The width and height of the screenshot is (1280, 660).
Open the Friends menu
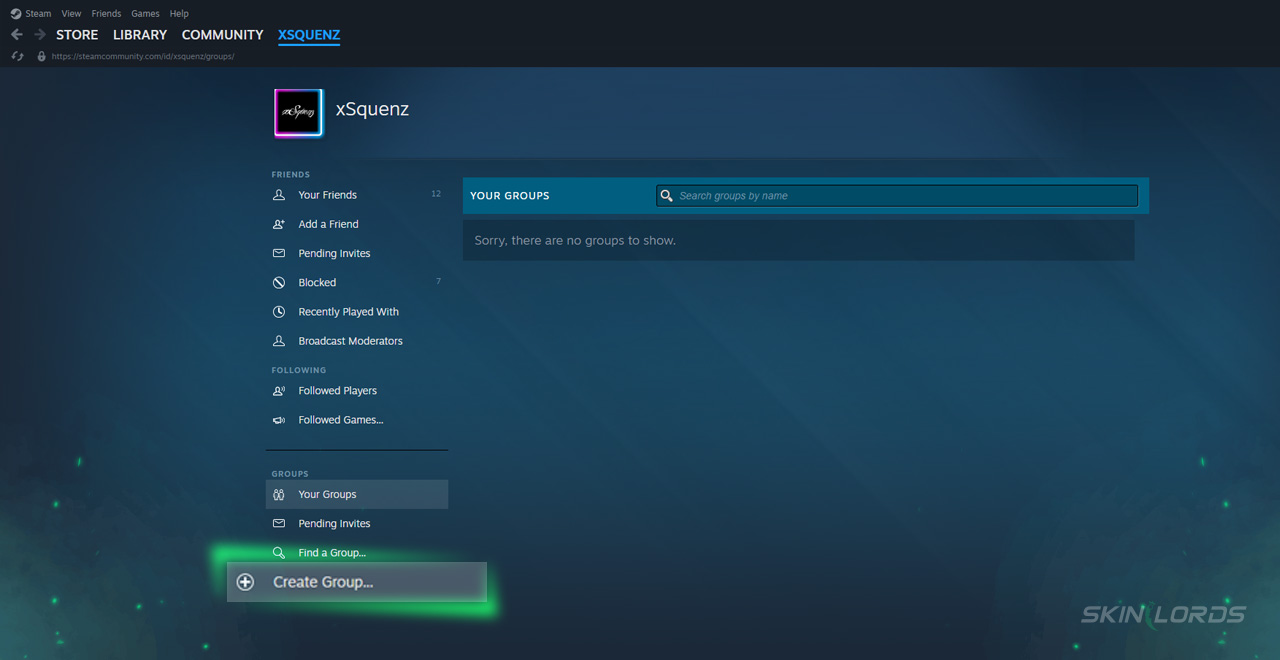click(x=106, y=14)
